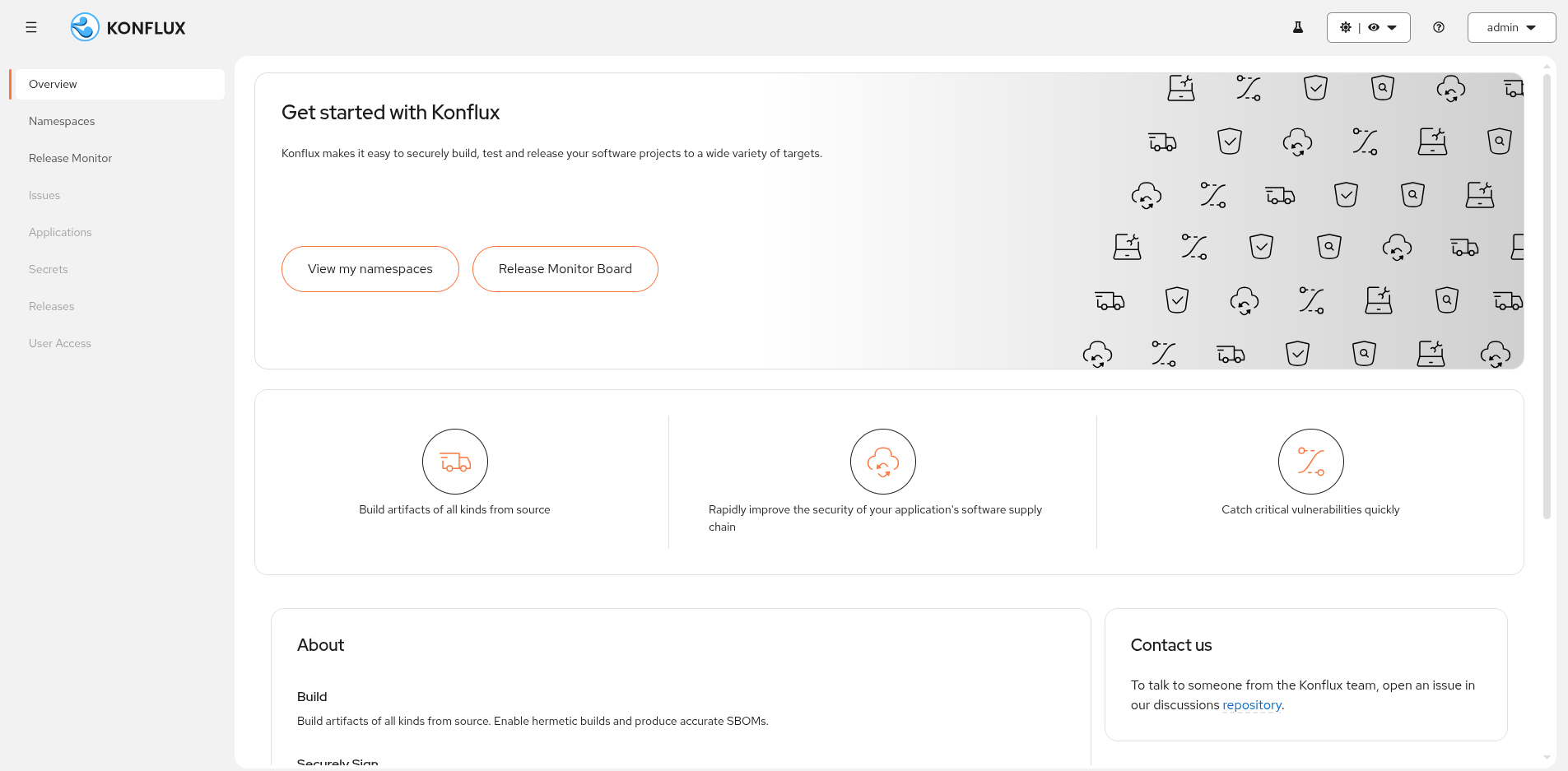This screenshot has height=771, width=1568.
Task: Open Release Monitor in the sidebar
Action: click(x=119, y=158)
